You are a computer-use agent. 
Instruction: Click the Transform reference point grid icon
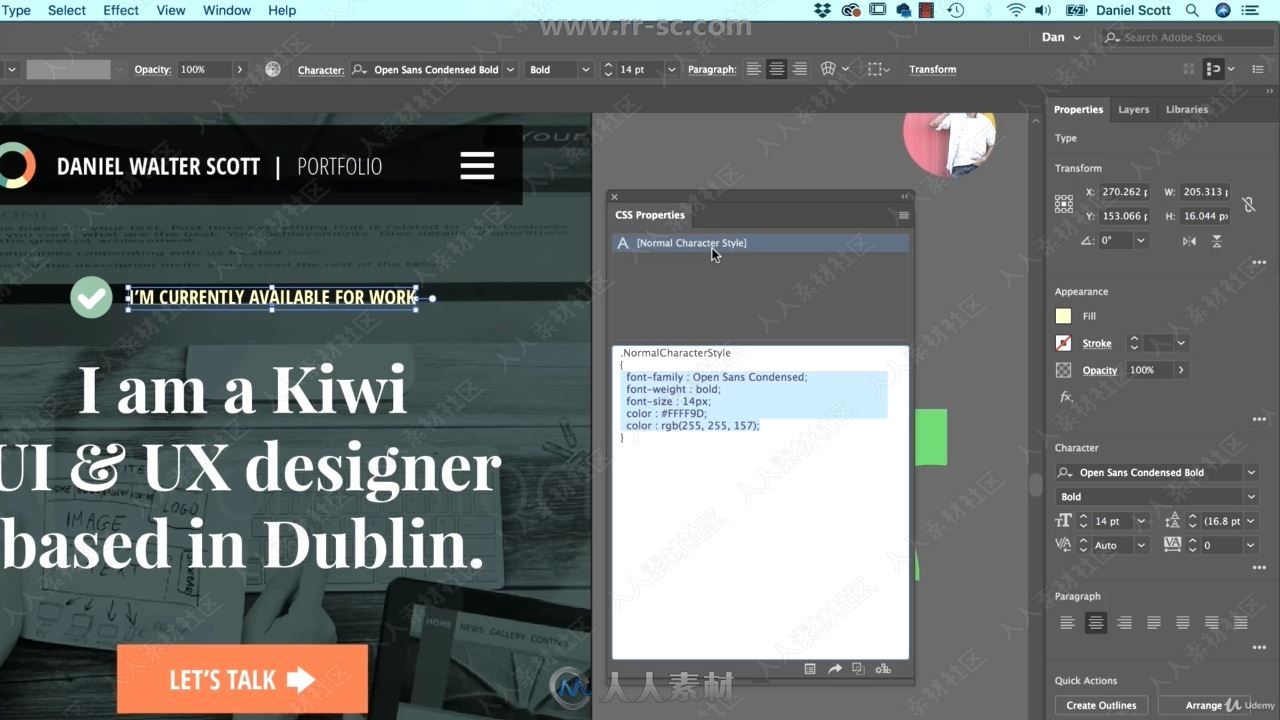(1064, 204)
